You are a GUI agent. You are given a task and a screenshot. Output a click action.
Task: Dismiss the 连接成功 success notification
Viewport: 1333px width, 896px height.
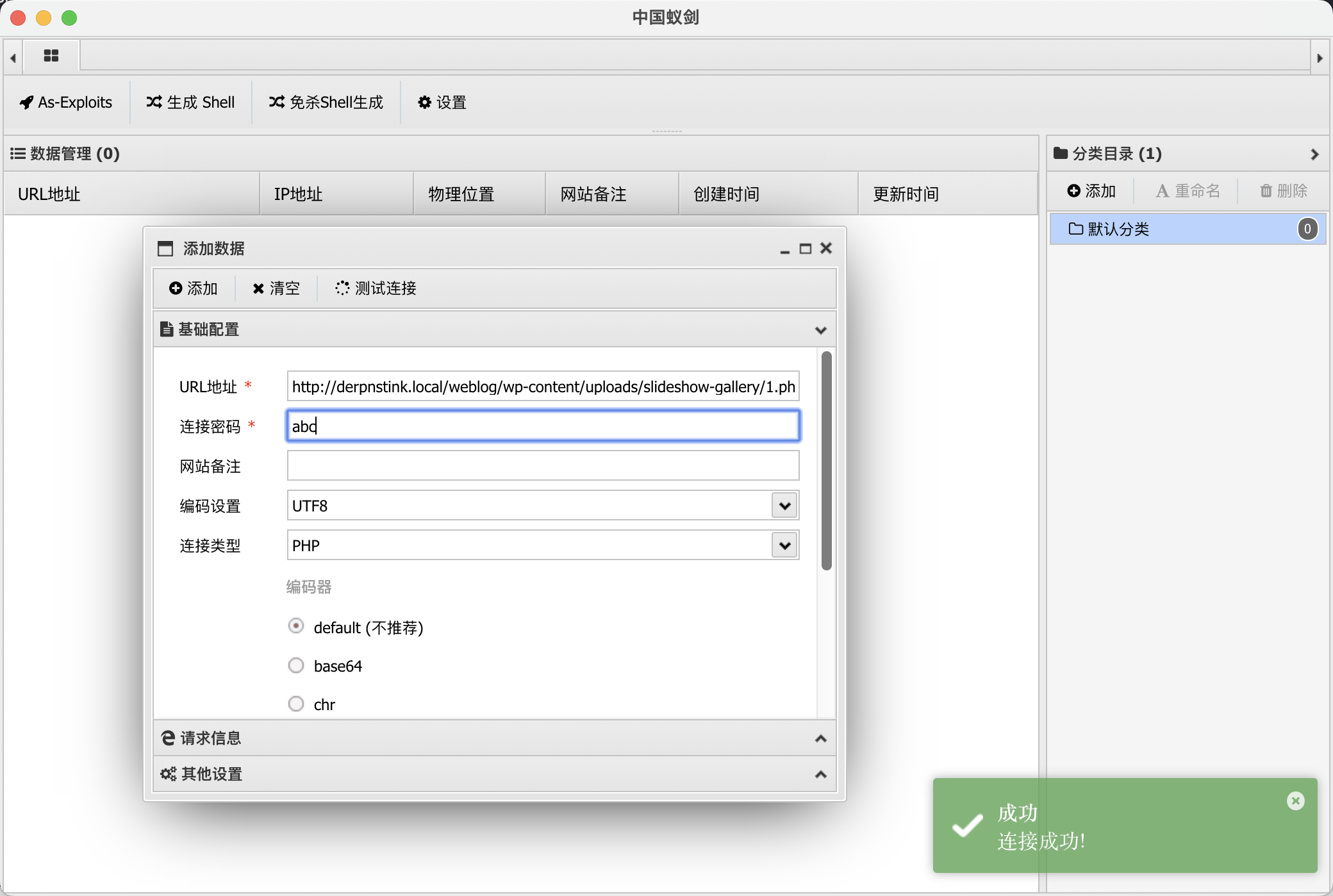1295,801
